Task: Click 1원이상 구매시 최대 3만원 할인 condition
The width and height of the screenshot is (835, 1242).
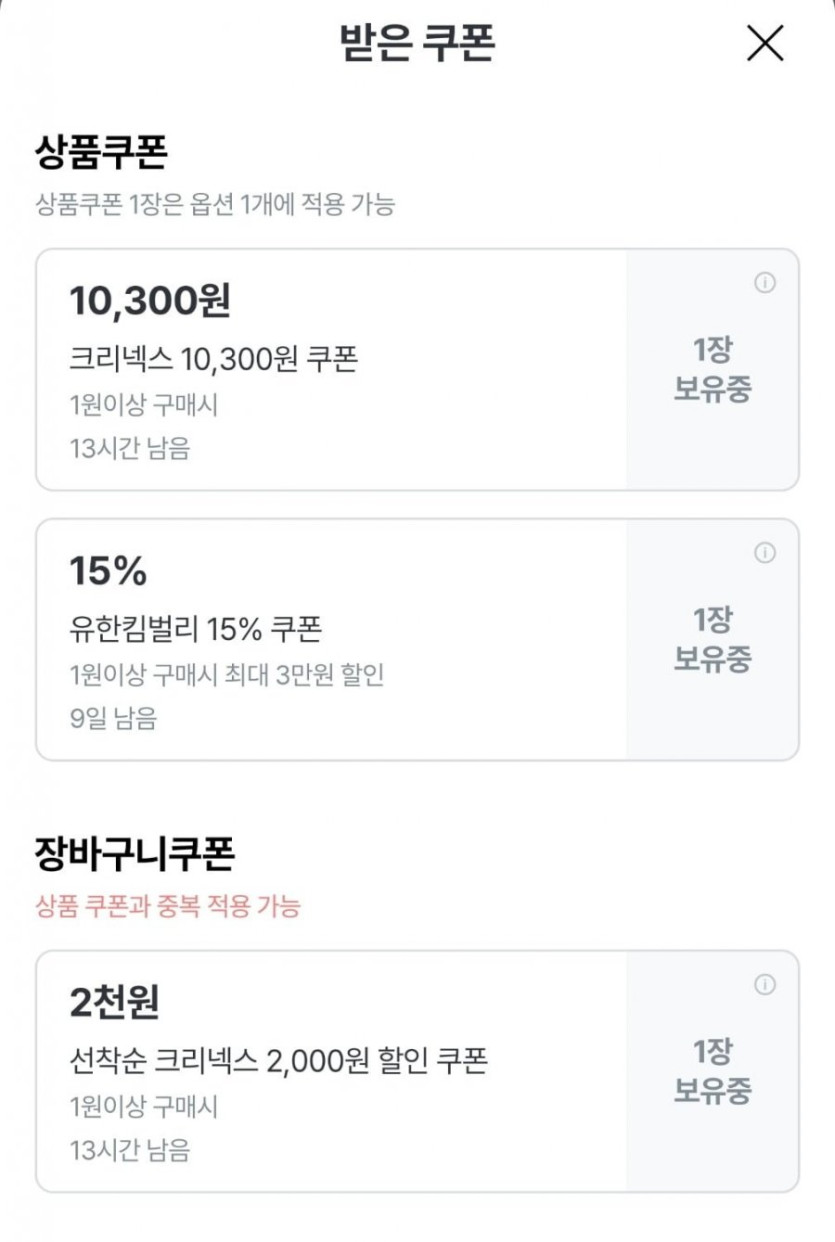Action: pyautogui.click(x=227, y=675)
